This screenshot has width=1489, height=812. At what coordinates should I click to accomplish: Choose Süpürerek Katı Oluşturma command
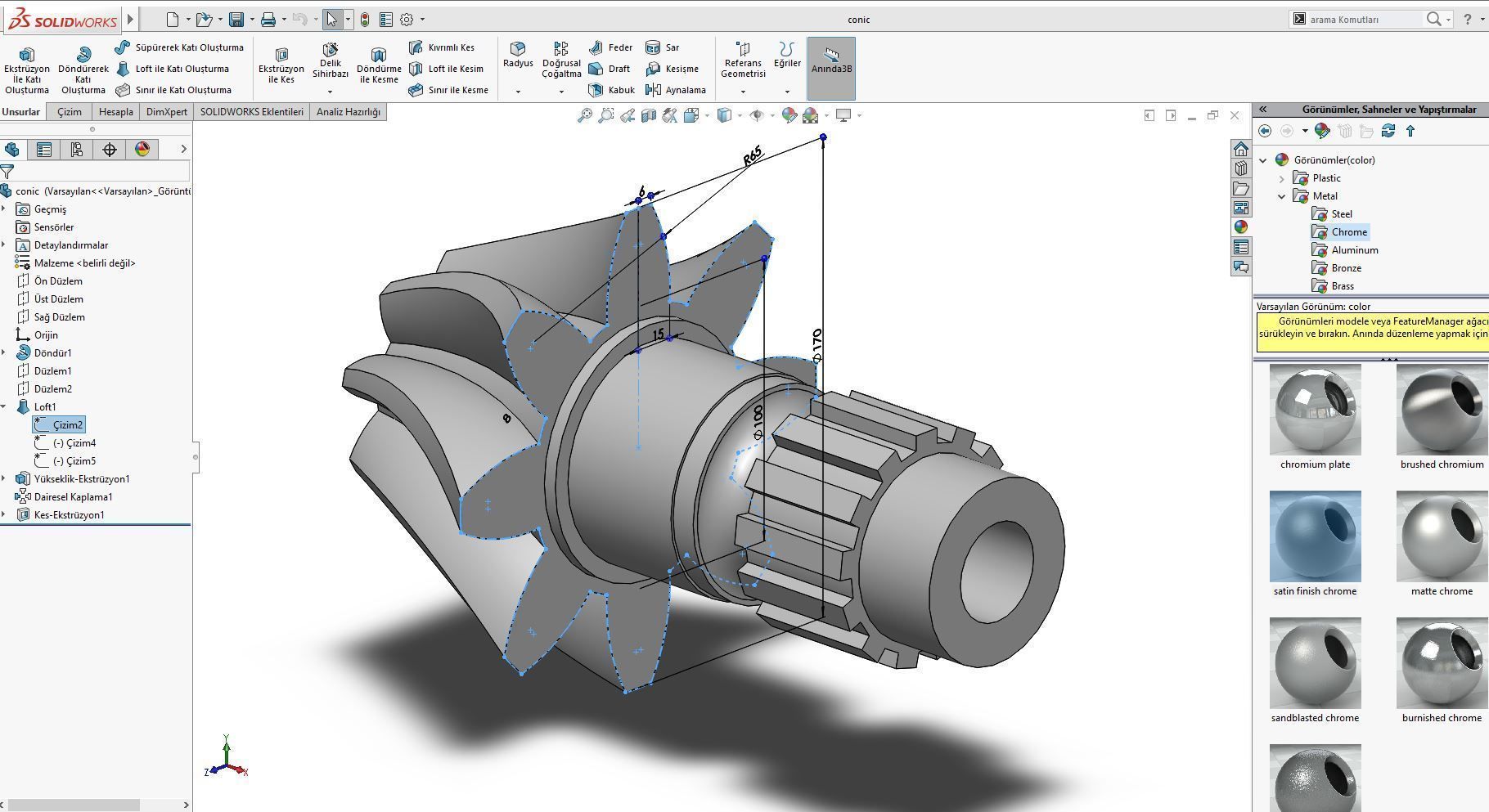coord(179,47)
